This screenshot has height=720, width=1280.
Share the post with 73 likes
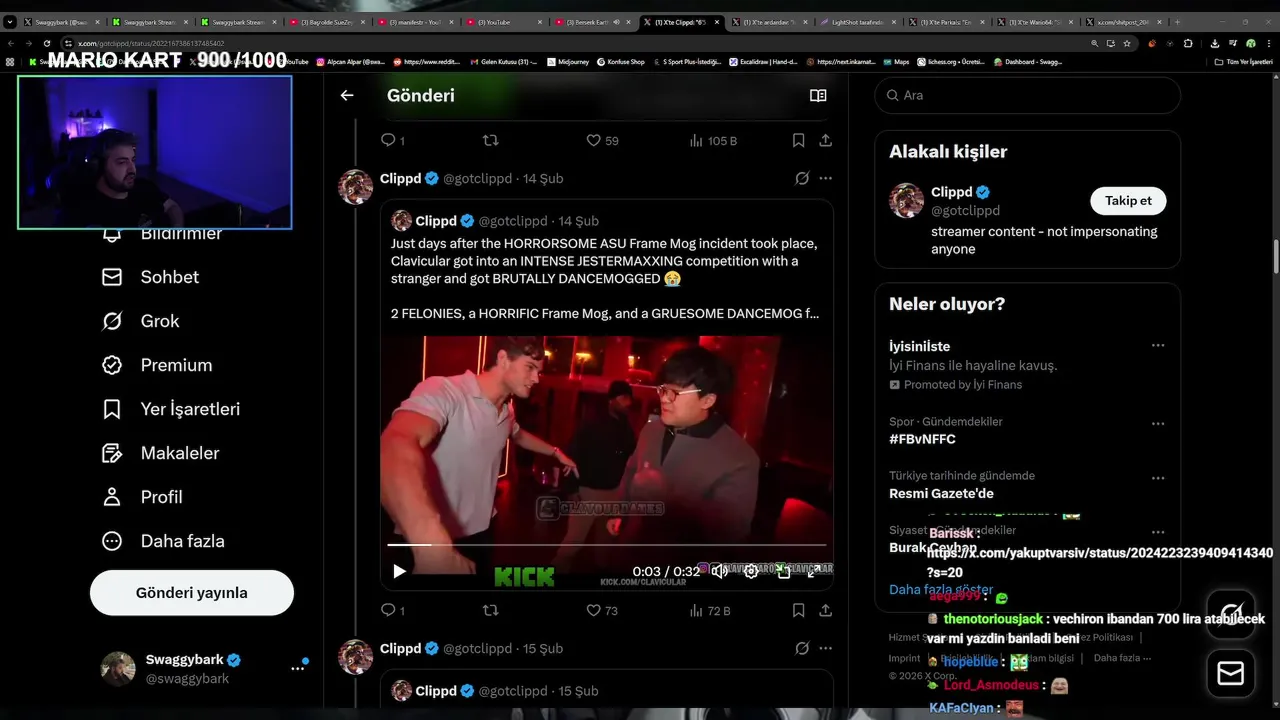826,610
